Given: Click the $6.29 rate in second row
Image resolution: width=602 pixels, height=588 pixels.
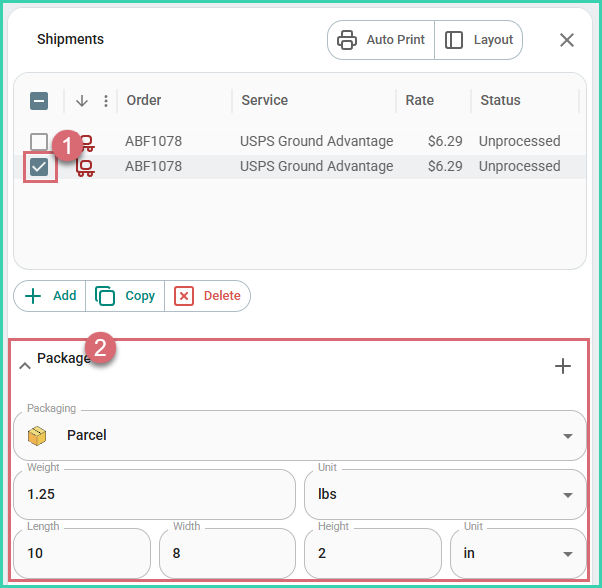Looking at the screenshot, I should click(445, 167).
